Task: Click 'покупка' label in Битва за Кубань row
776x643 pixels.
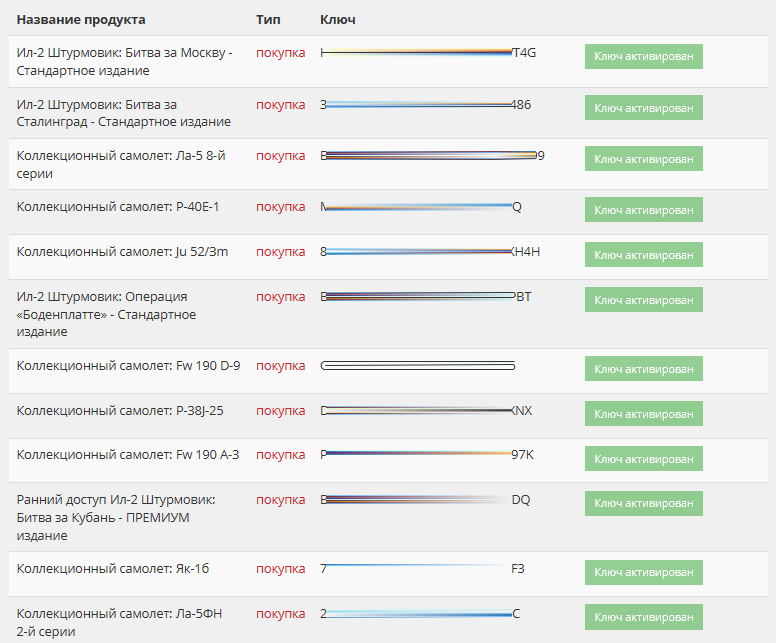Action: point(280,500)
